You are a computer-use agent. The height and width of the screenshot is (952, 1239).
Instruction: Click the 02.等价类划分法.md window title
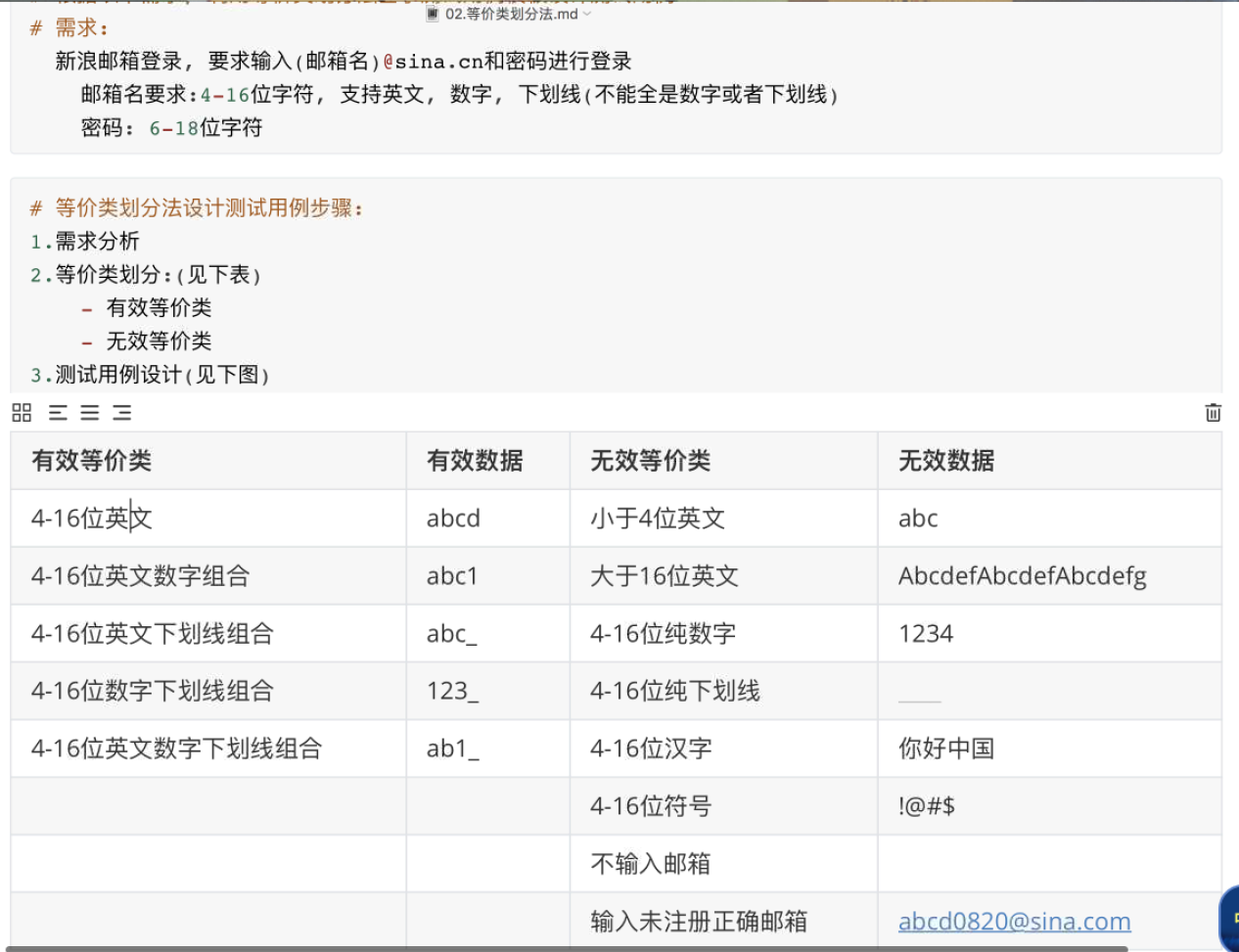click(x=511, y=14)
